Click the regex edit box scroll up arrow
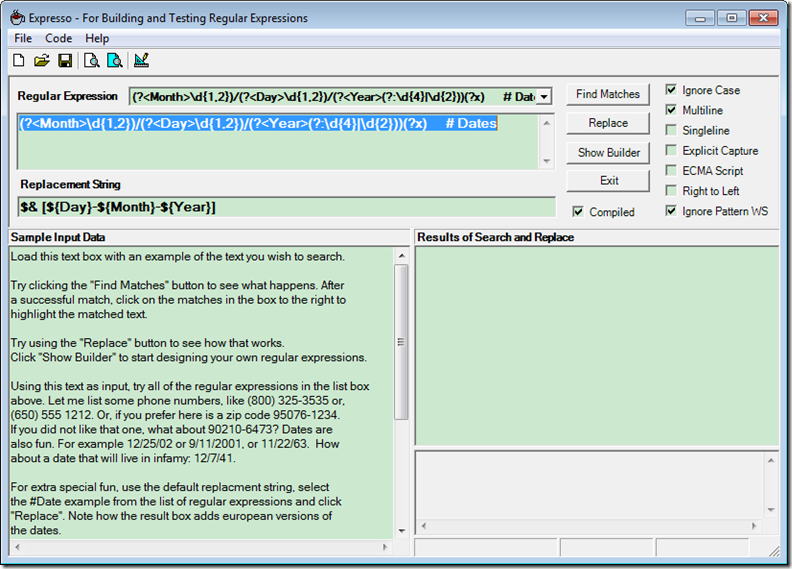This screenshot has width=792, height=569. point(546,123)
